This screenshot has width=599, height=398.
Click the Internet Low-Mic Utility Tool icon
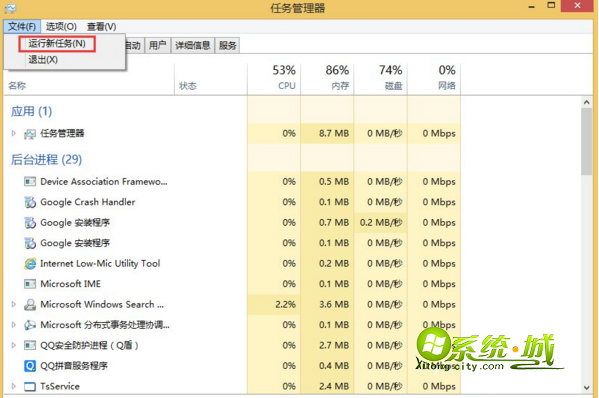[x=30, y=264]
